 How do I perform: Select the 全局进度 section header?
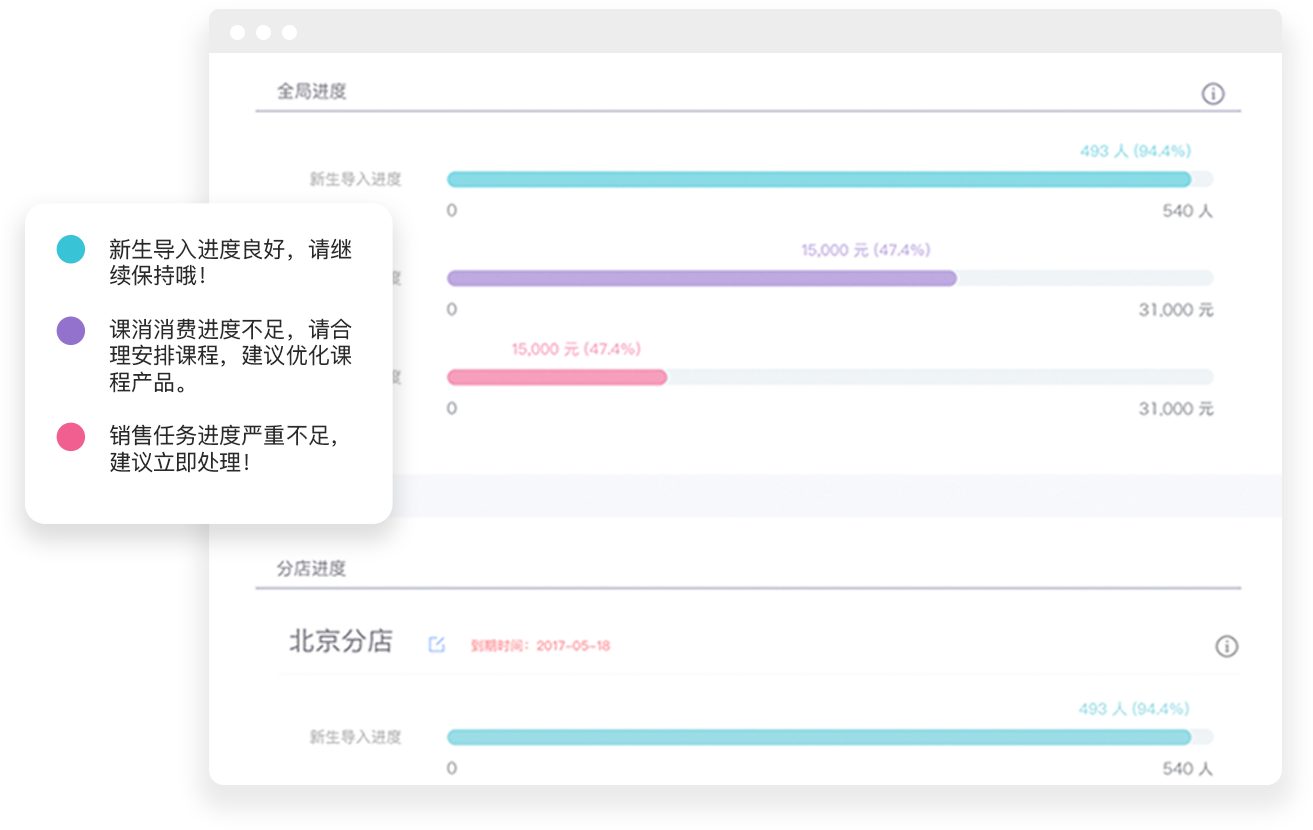(x=312, y=92)
